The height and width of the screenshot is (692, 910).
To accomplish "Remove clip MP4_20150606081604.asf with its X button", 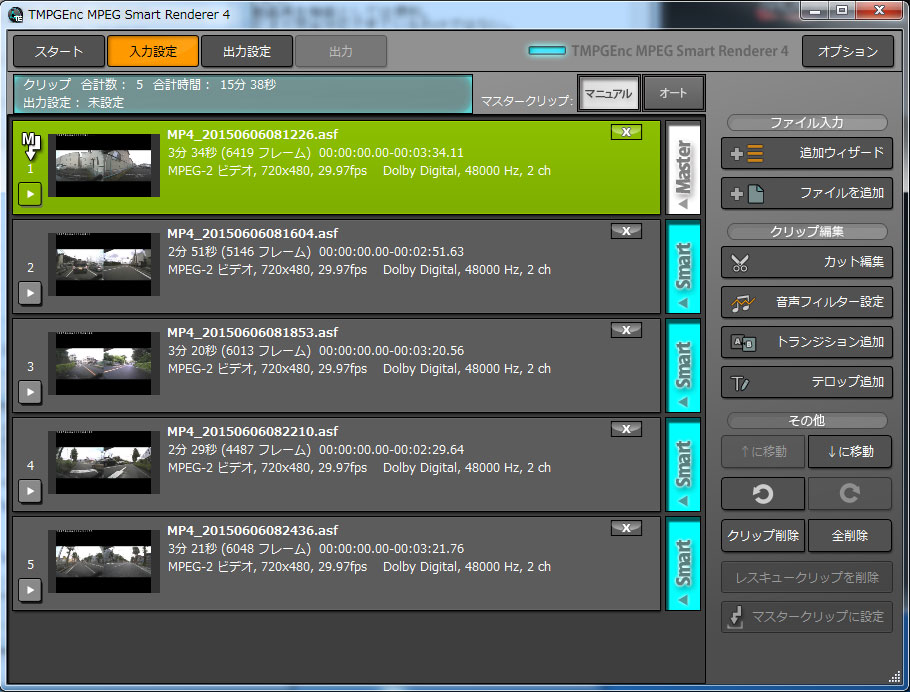I will [626, 231].
